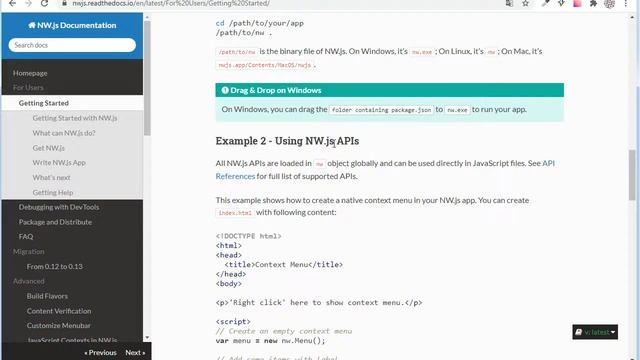Open the FAQ sidebar entry
The image size is (640, 360).
pyautogui.click(x=26, y=237)
